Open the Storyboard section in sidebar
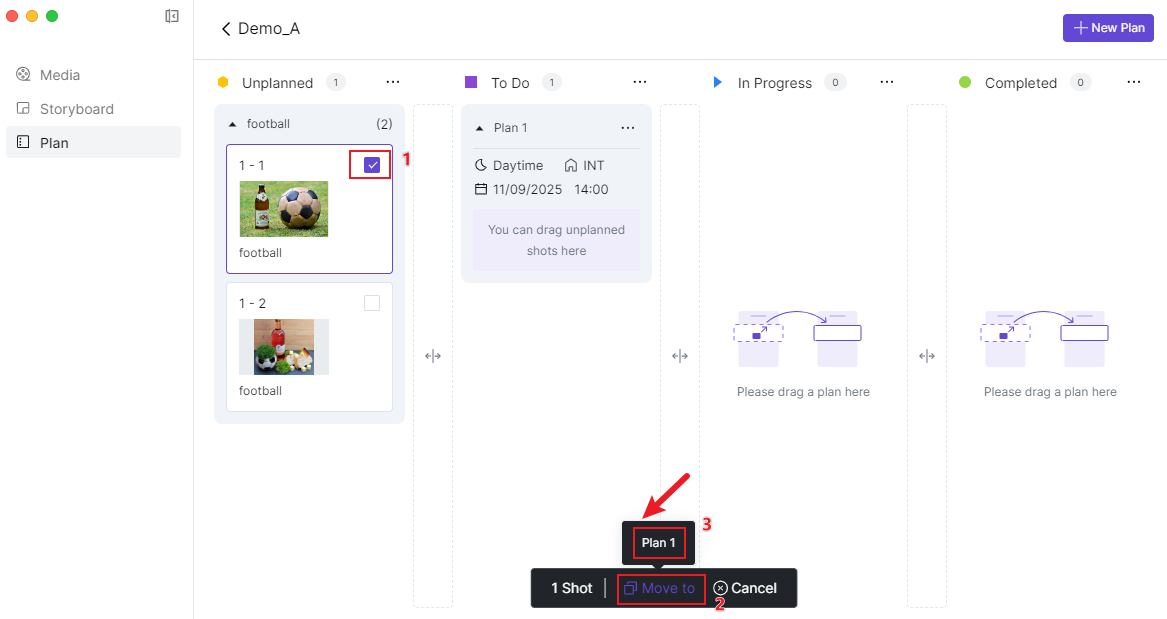 click(x=76, y=109)
